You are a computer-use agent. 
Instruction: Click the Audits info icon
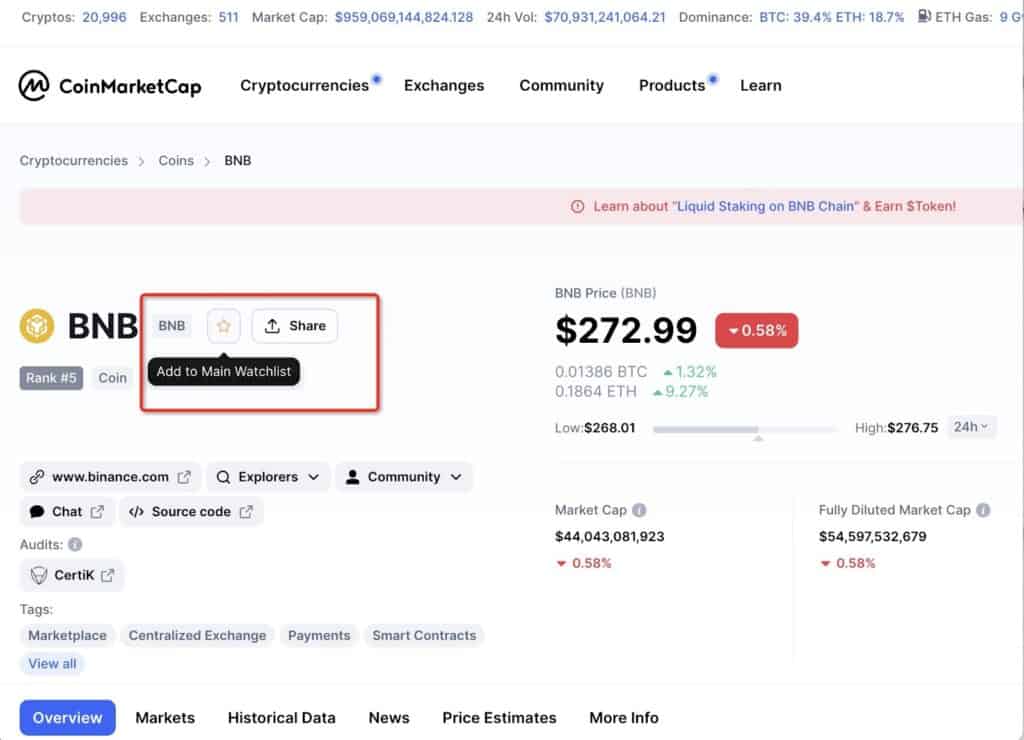tap(75, 544)
